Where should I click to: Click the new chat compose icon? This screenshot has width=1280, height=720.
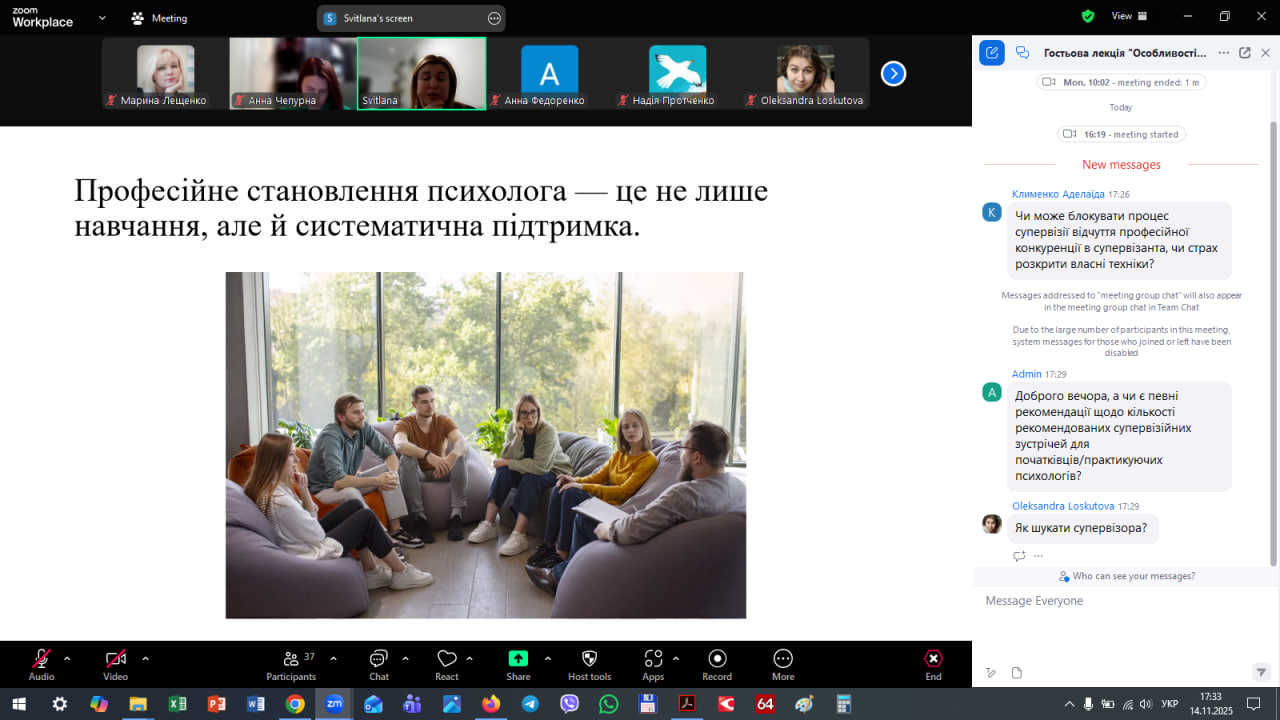tap(991, 53)
